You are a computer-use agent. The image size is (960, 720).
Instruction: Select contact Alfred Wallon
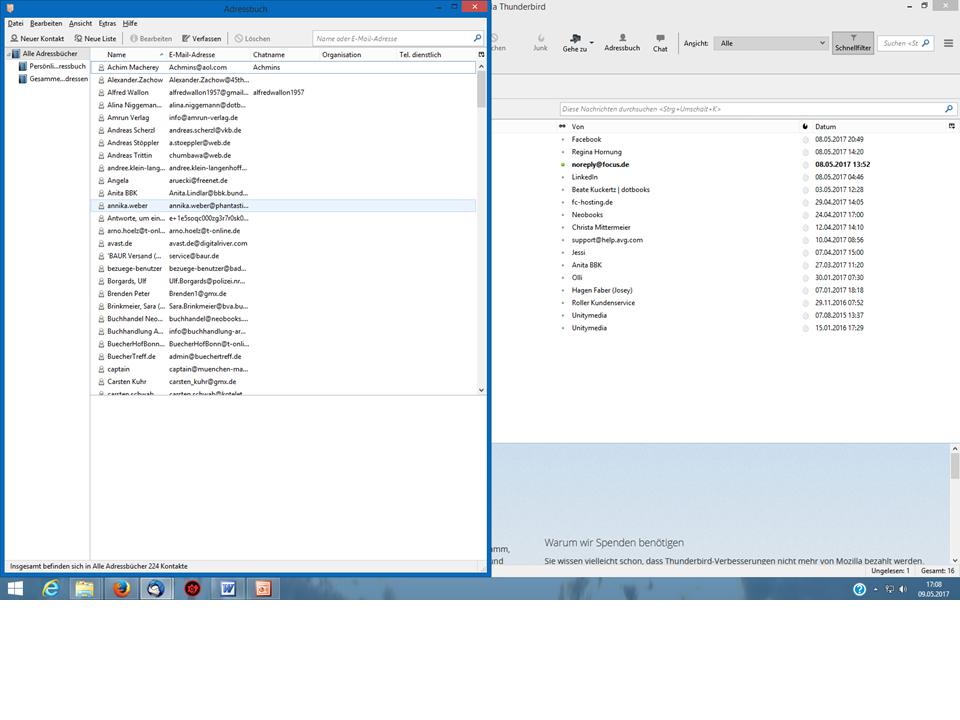pos(283,92)
